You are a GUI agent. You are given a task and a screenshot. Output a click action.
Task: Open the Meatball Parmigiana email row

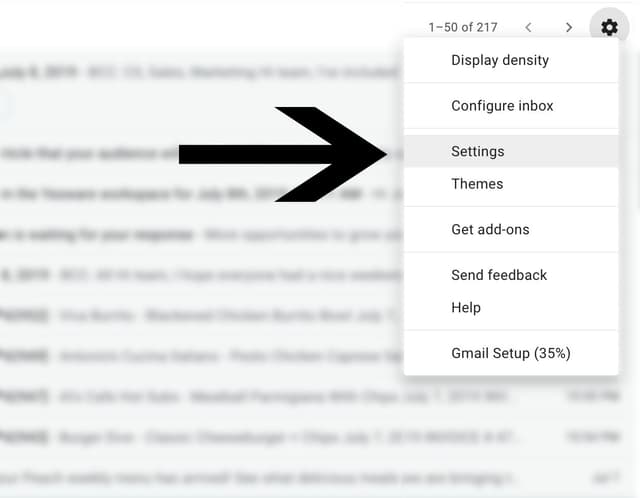point(310,396)
